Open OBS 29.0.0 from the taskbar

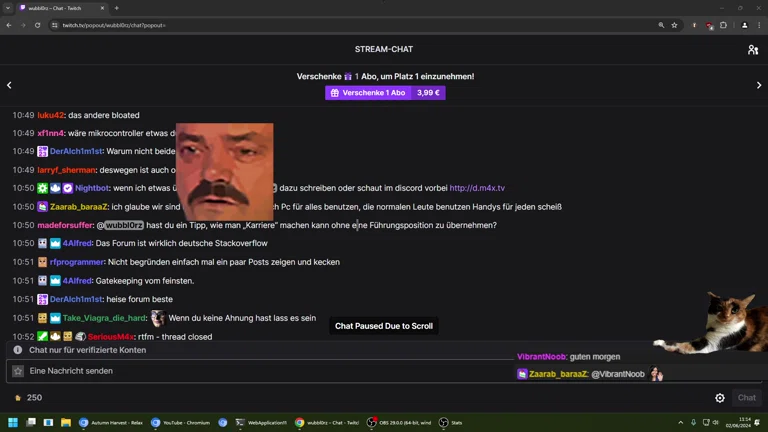point(400,423)
